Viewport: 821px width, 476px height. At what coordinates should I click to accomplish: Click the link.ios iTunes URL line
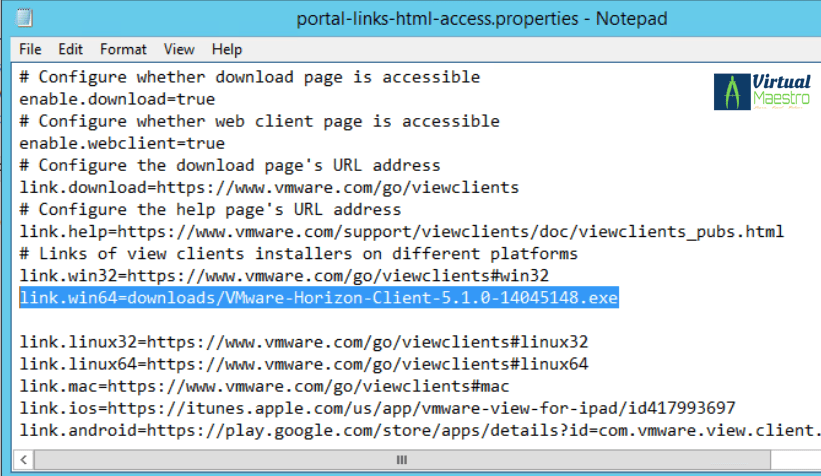coord(377,407)
